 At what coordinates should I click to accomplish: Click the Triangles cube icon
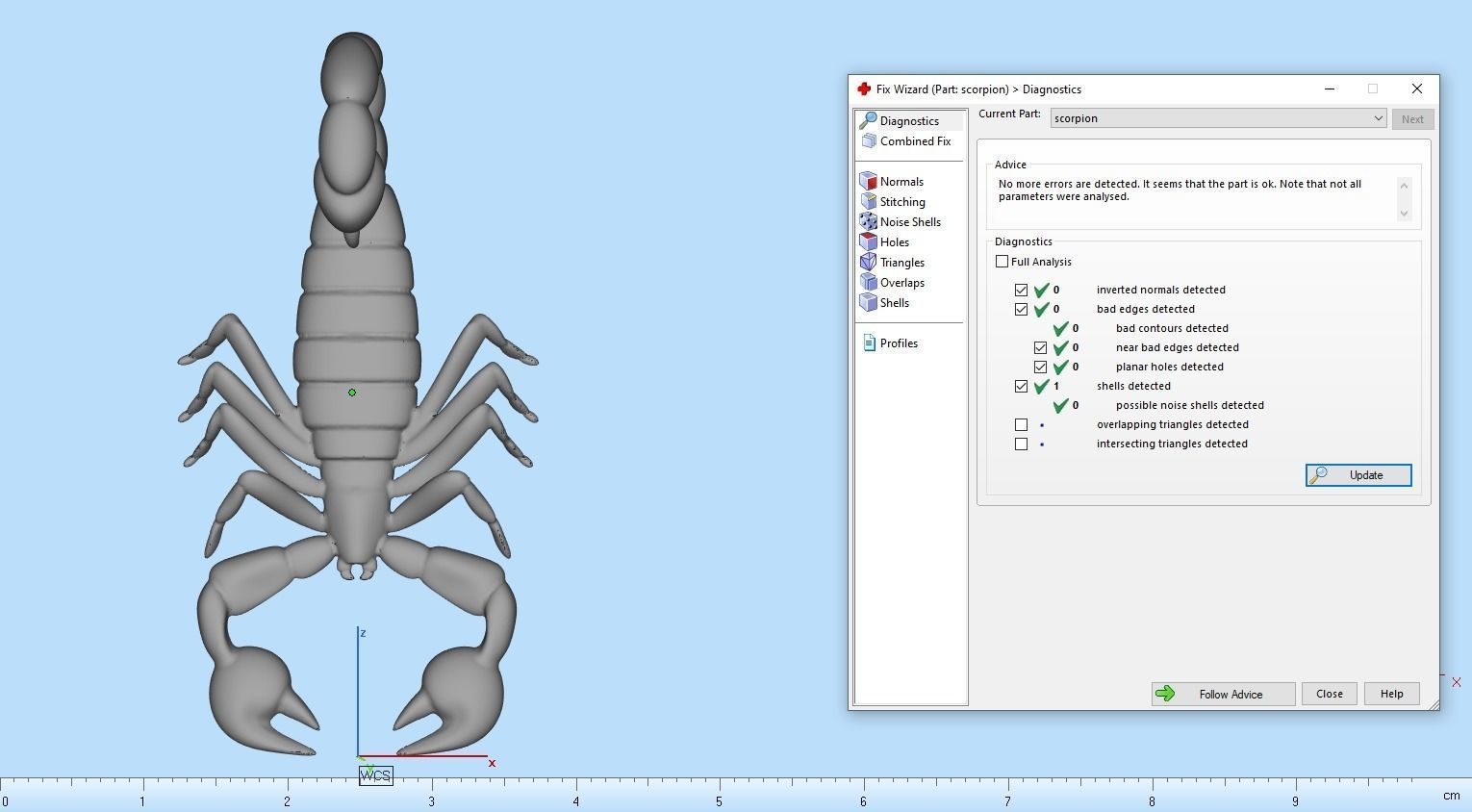(868, 262)
